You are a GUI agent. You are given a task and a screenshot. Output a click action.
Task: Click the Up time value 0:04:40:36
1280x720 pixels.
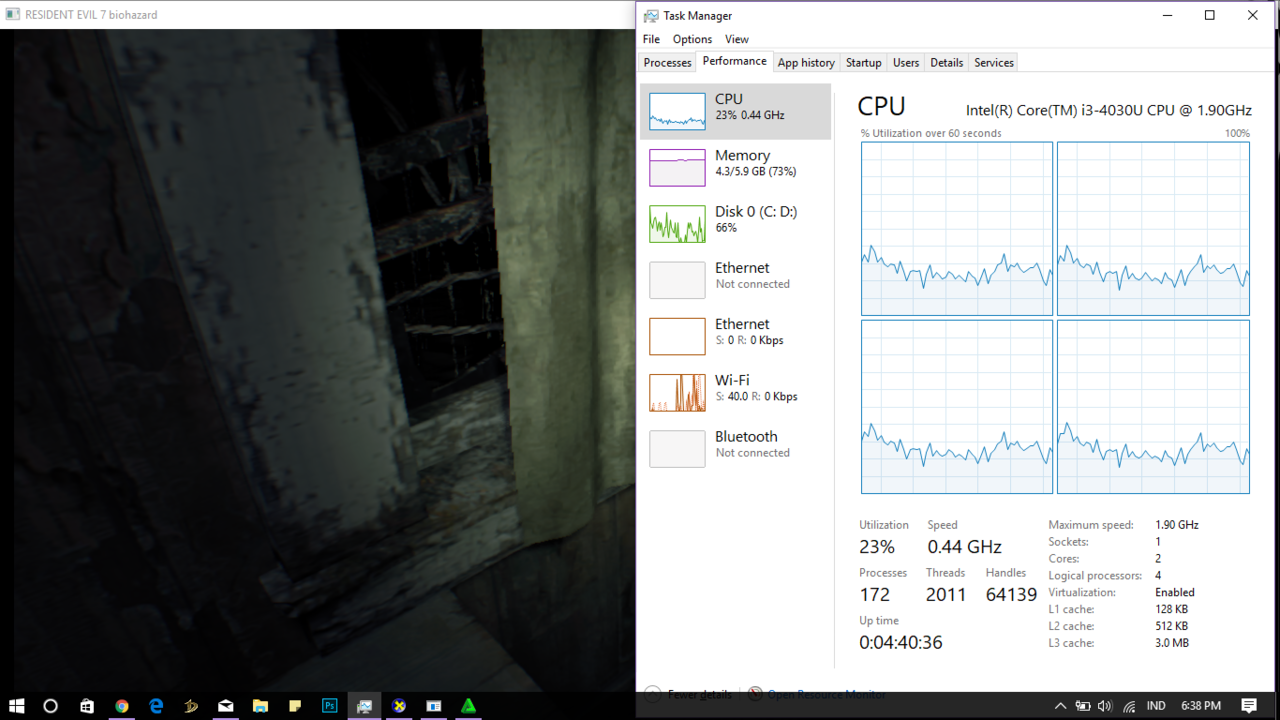(900, 643)
